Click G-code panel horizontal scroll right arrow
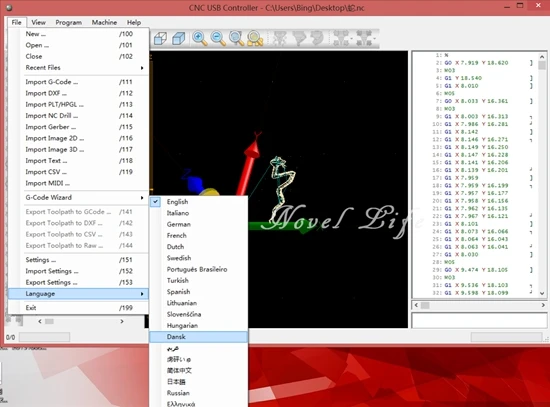Screen dimensions: 550x407 click(543, 305)
